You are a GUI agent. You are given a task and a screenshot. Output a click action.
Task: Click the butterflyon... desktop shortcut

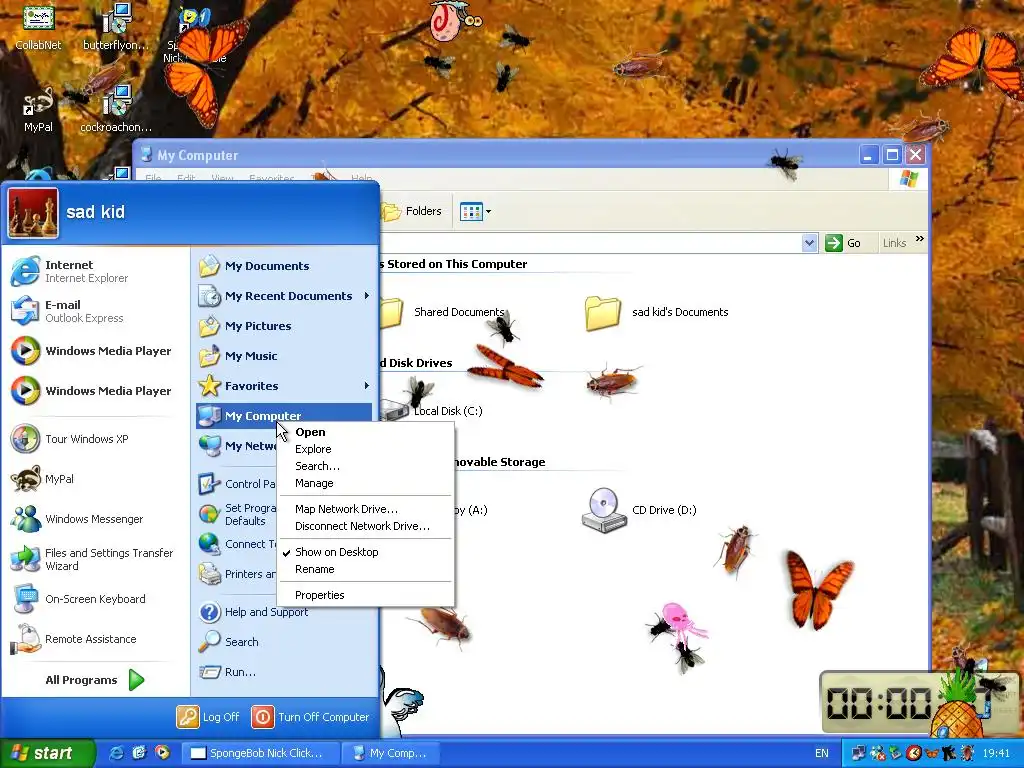coord(116,27)
